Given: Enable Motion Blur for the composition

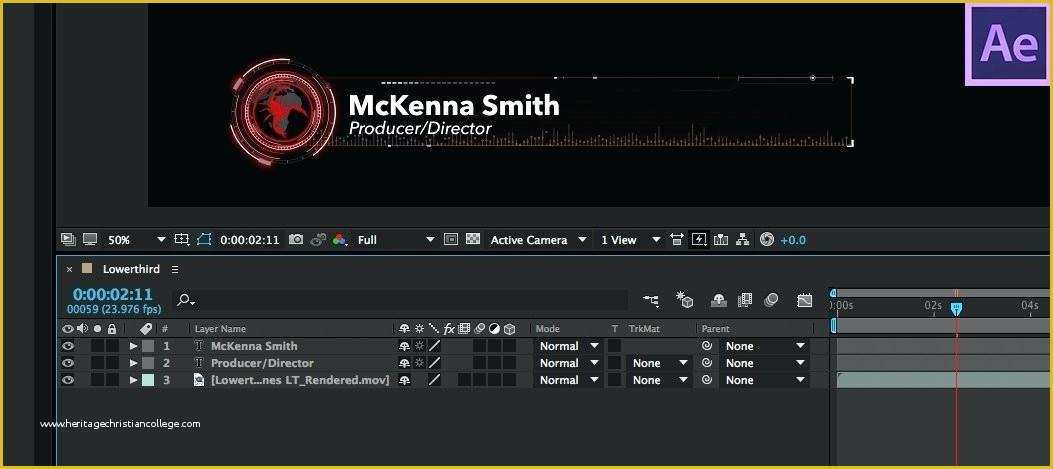Looking at the screenshot, I should point(771,300).
